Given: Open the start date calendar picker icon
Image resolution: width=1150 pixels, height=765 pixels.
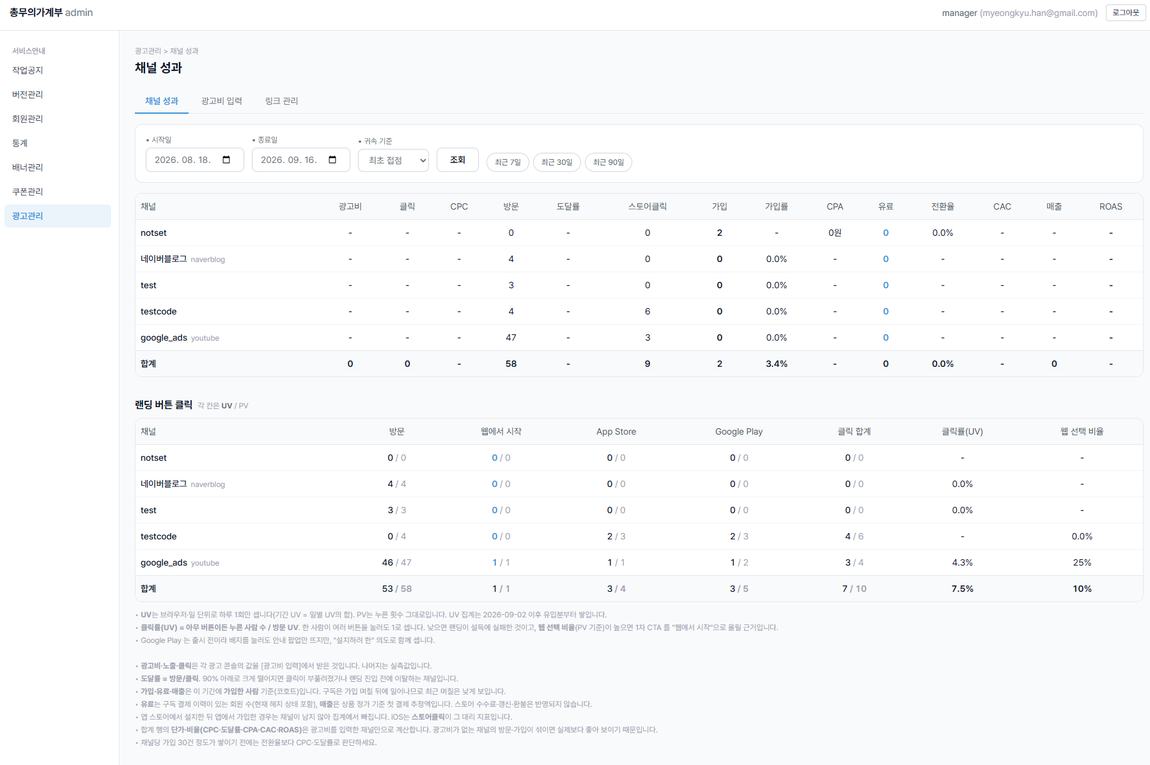Looking at the screenshot, I should pos(227,160).
